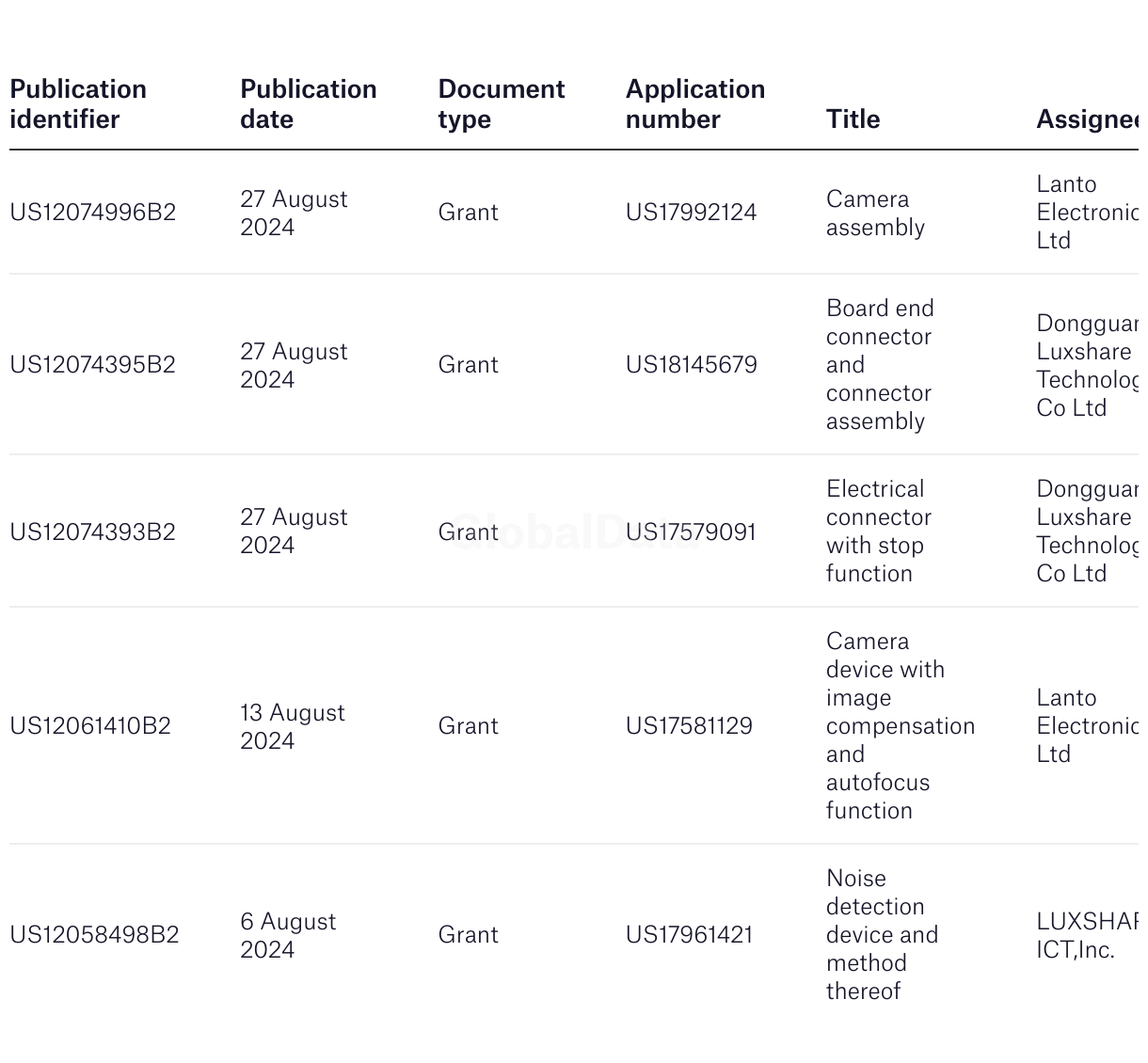Click the Publication identifier column header

(x=78, y=104)
